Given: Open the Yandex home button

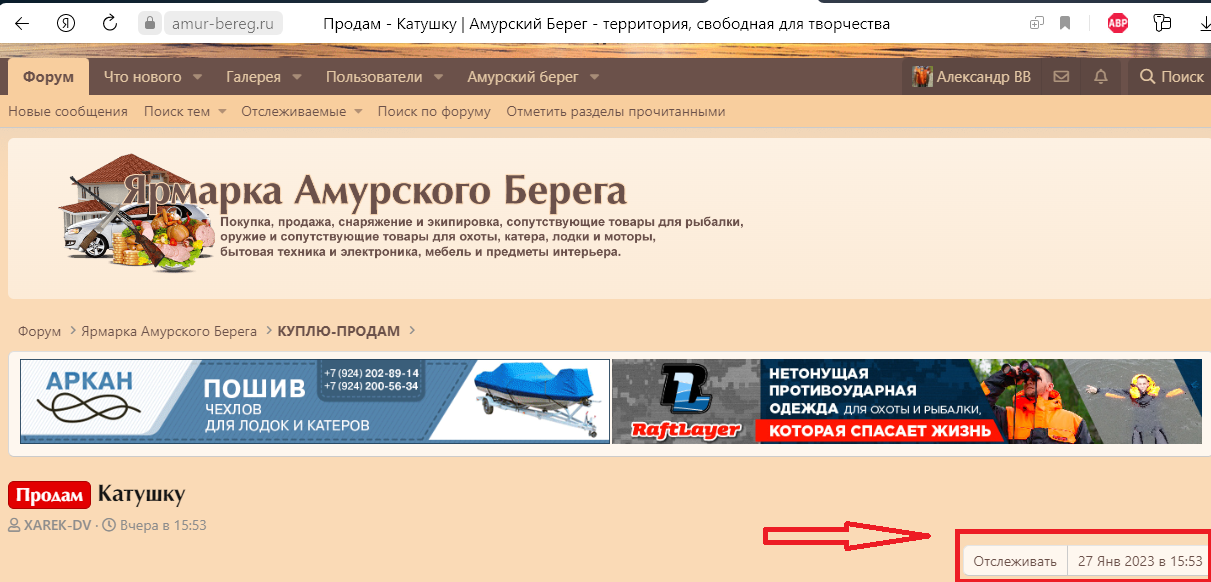Looking at the screenshot, I should coord(66,22).
